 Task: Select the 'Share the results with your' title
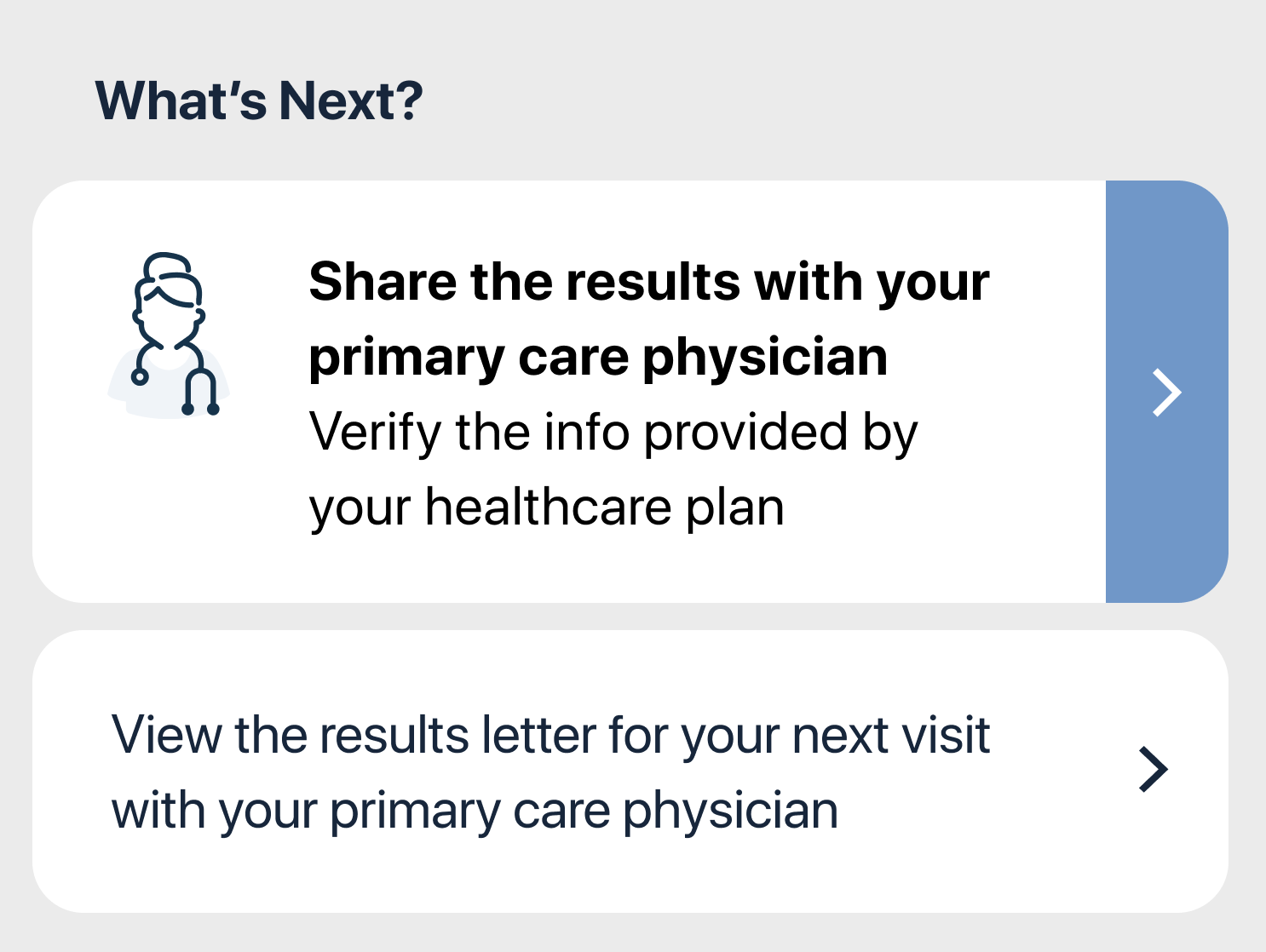[649, 282]
